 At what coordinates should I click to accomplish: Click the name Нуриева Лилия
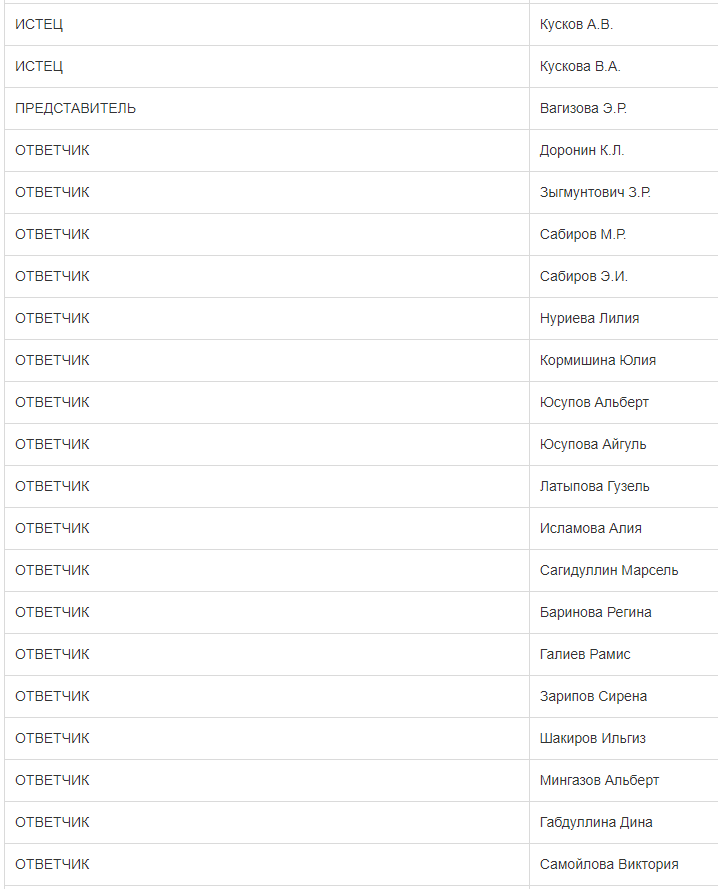tap(589, 318)
